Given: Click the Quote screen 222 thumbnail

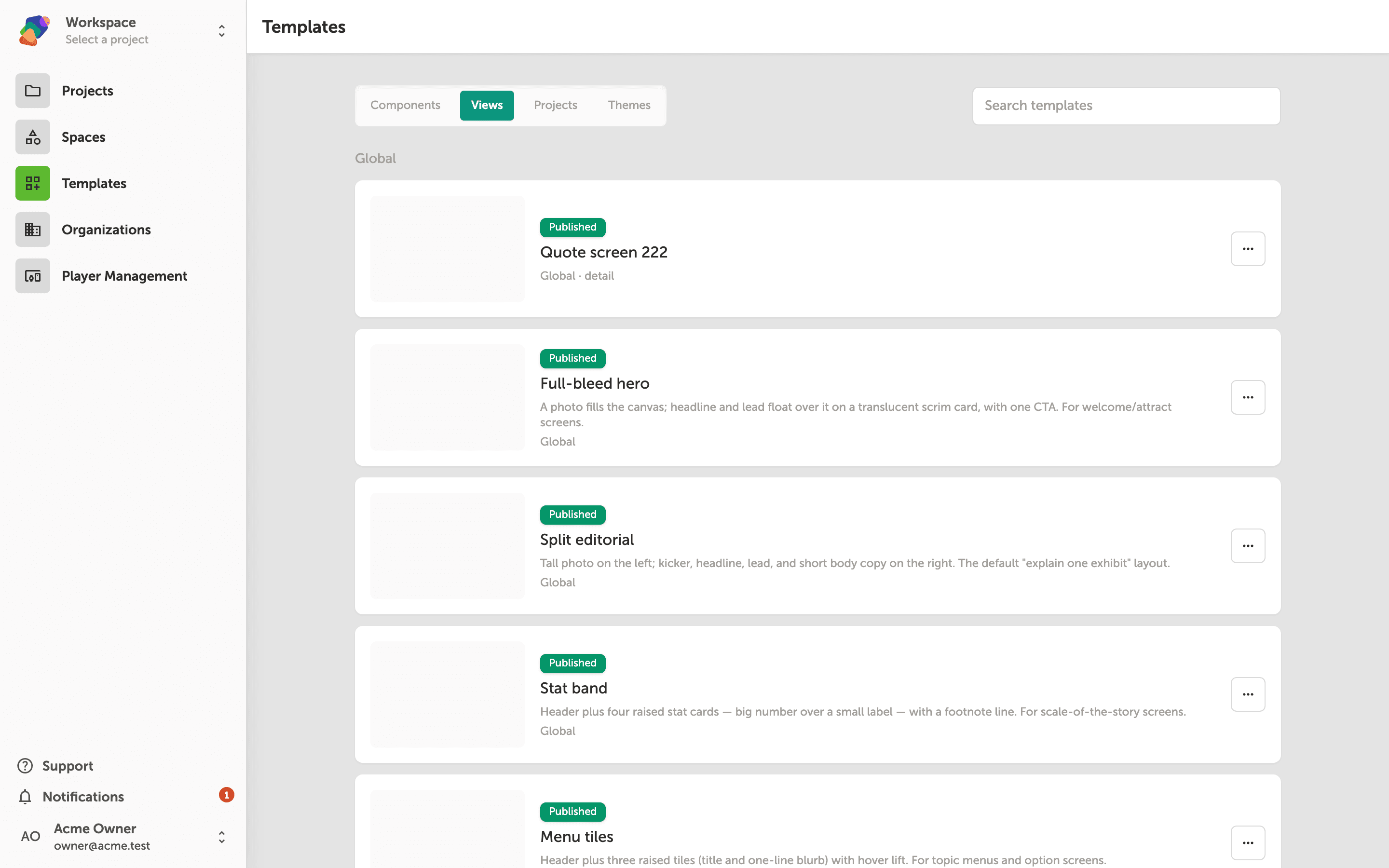Looking at the screenshot, I should point(447,248).
